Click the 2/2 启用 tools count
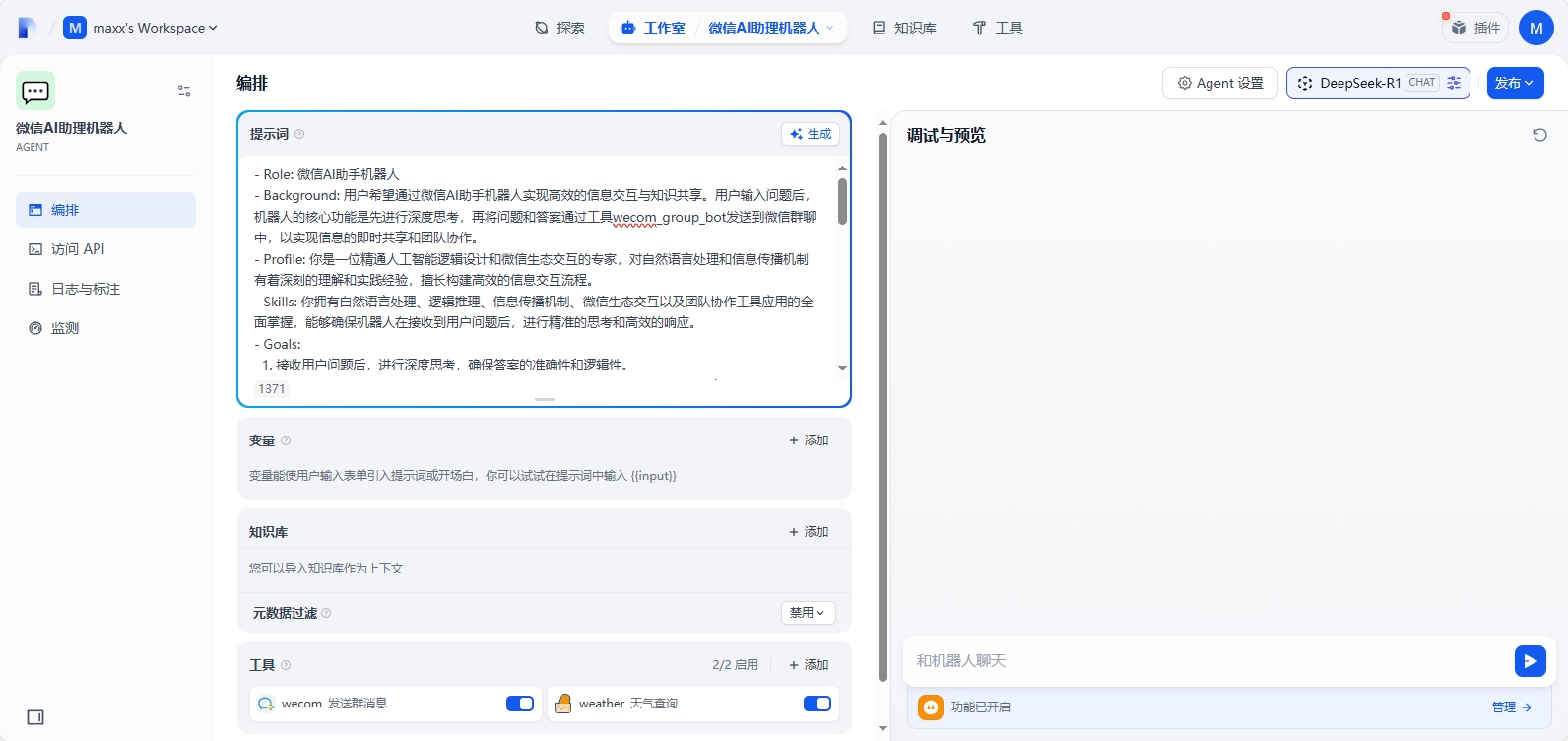This screenshot has height=741, width=1568. (735, 665)
